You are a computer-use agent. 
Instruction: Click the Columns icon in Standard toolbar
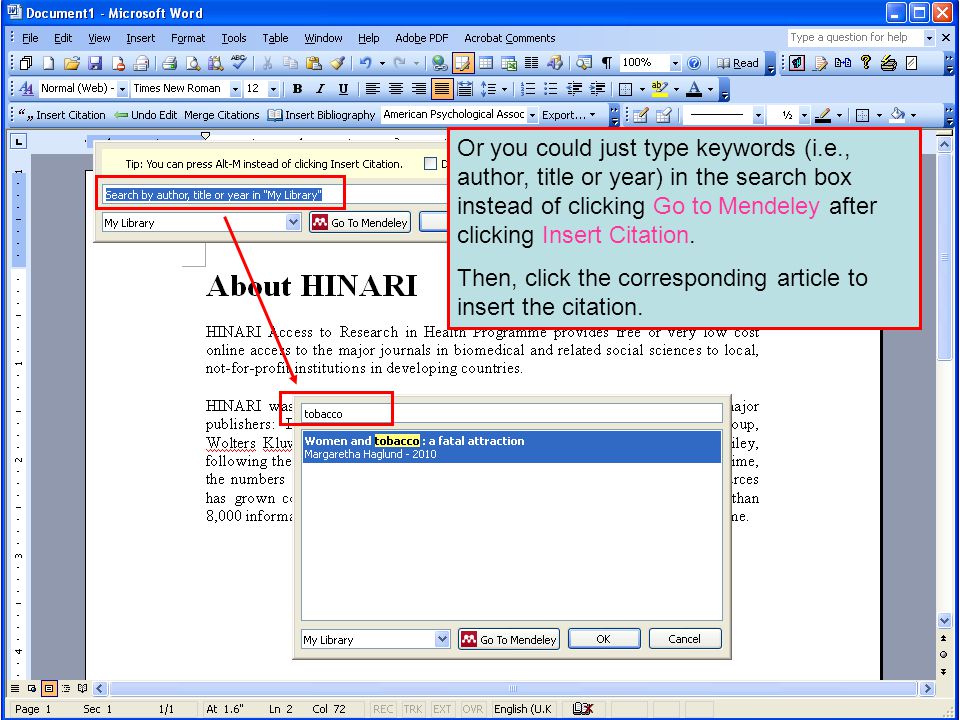531,63
